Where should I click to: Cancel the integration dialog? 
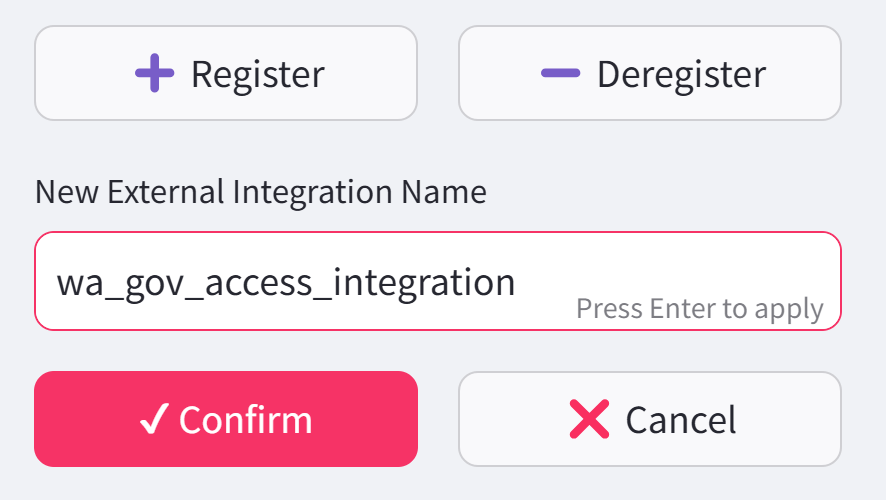click(x=650, y=419)
